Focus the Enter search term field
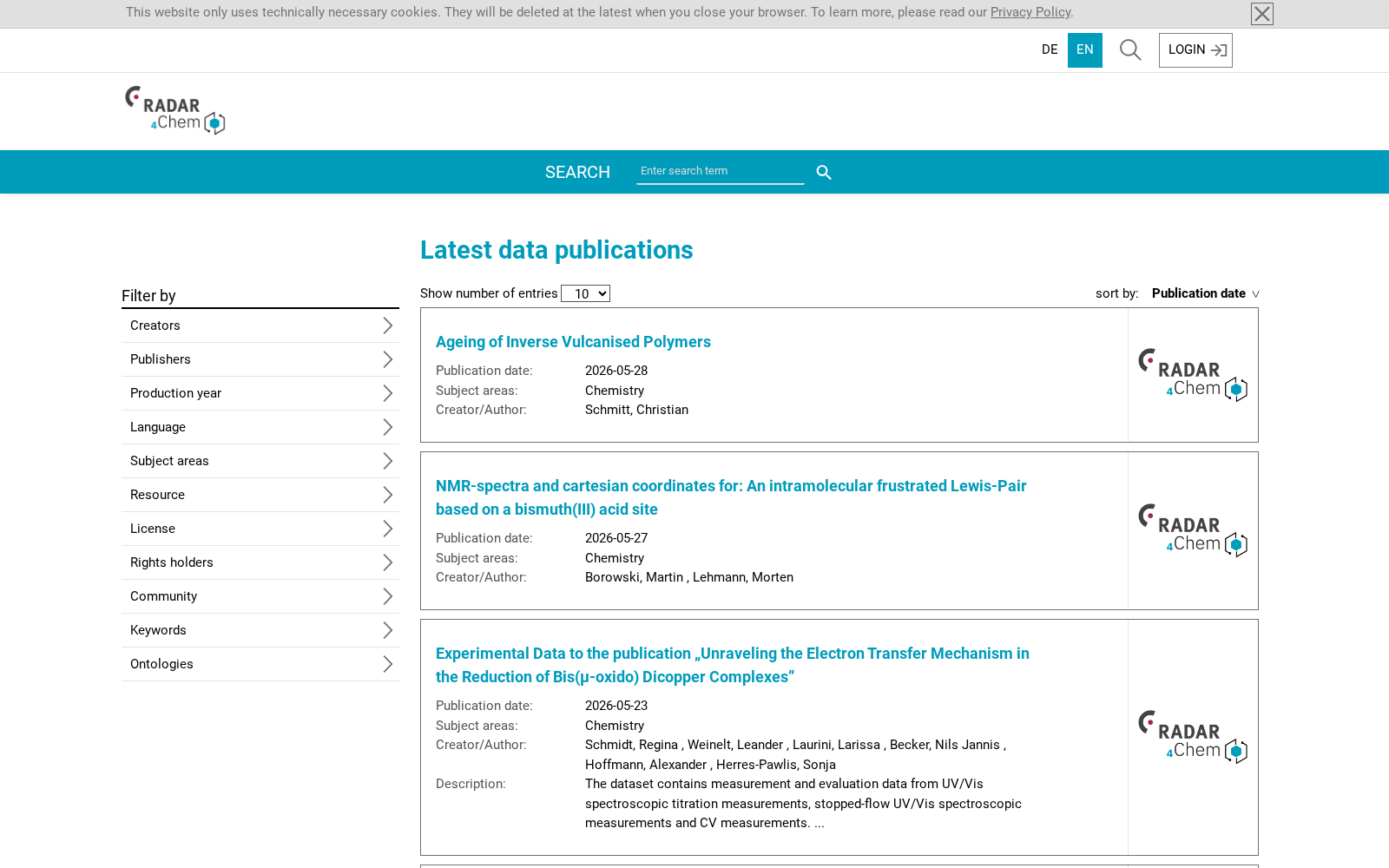 click(720, 171)
